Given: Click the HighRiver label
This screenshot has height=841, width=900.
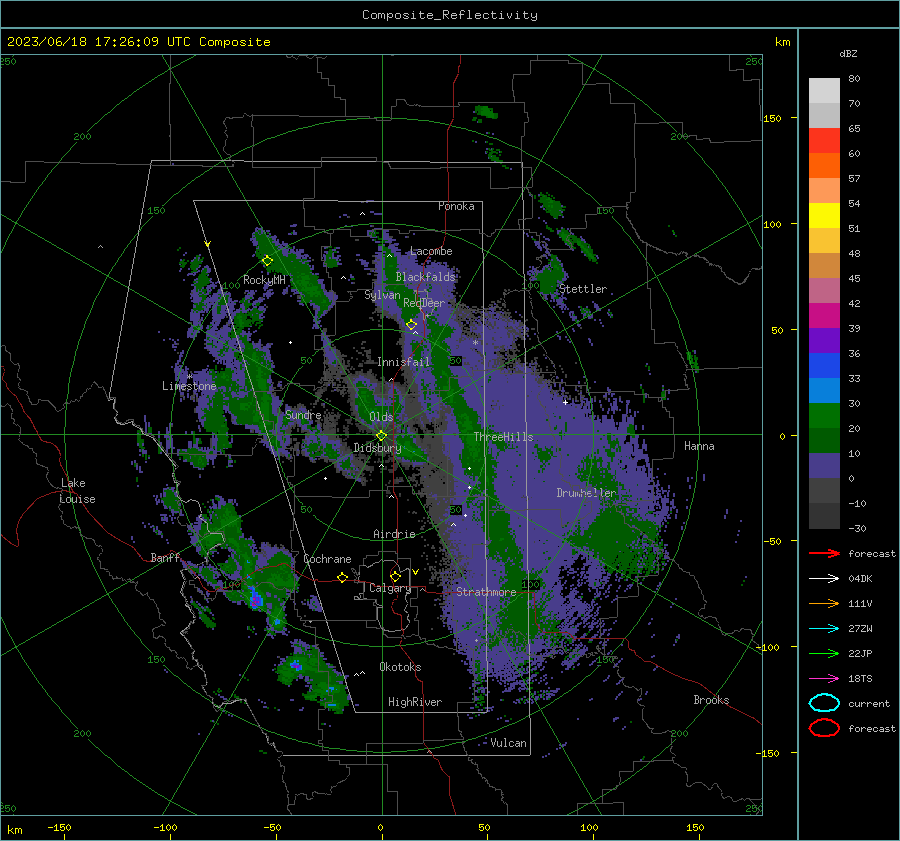Looking at the screenshot, I should [x=415, y=702].
